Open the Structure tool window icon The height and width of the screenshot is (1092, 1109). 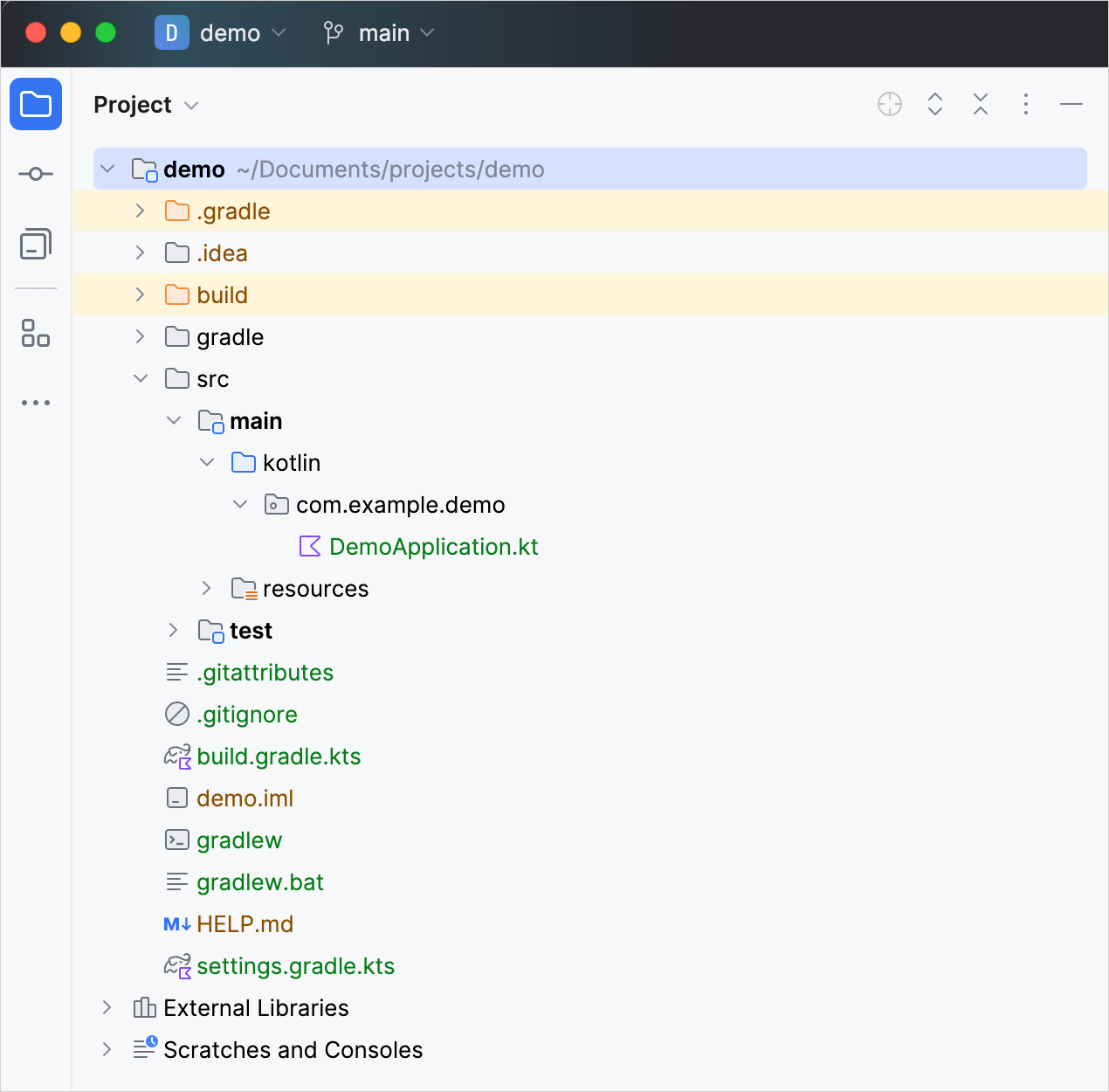pyautogui.click(x=36, y=335)
